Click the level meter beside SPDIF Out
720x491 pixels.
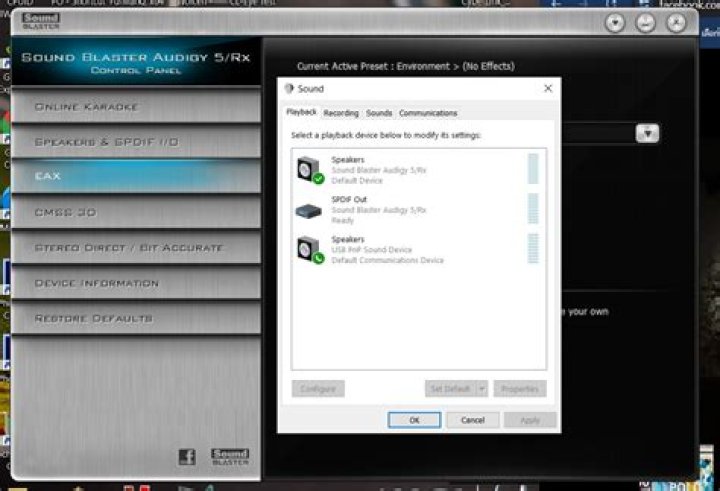pos(533,209)
